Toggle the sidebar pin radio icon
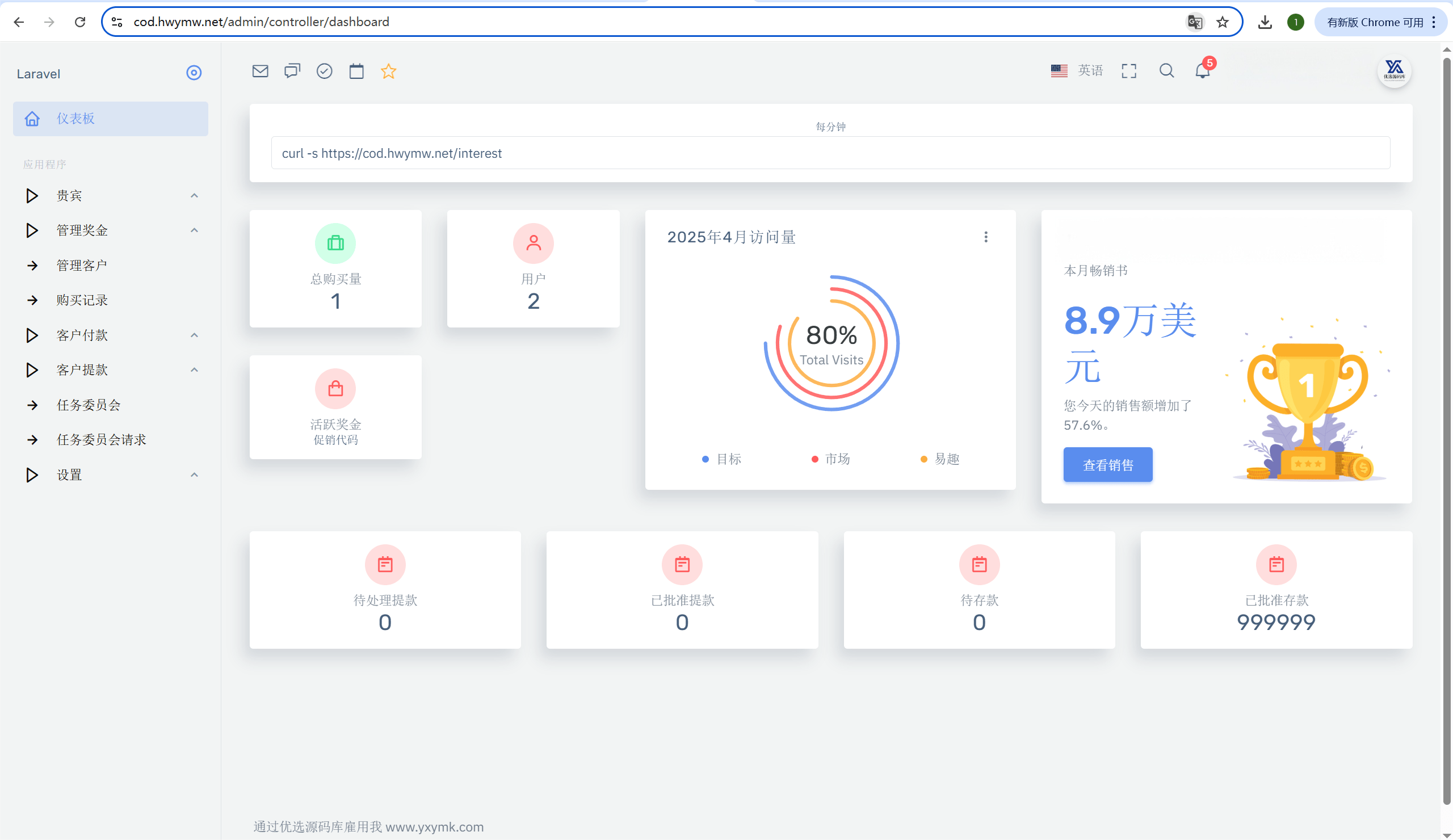Screen dimensions: 1453x840 (194, 73)
